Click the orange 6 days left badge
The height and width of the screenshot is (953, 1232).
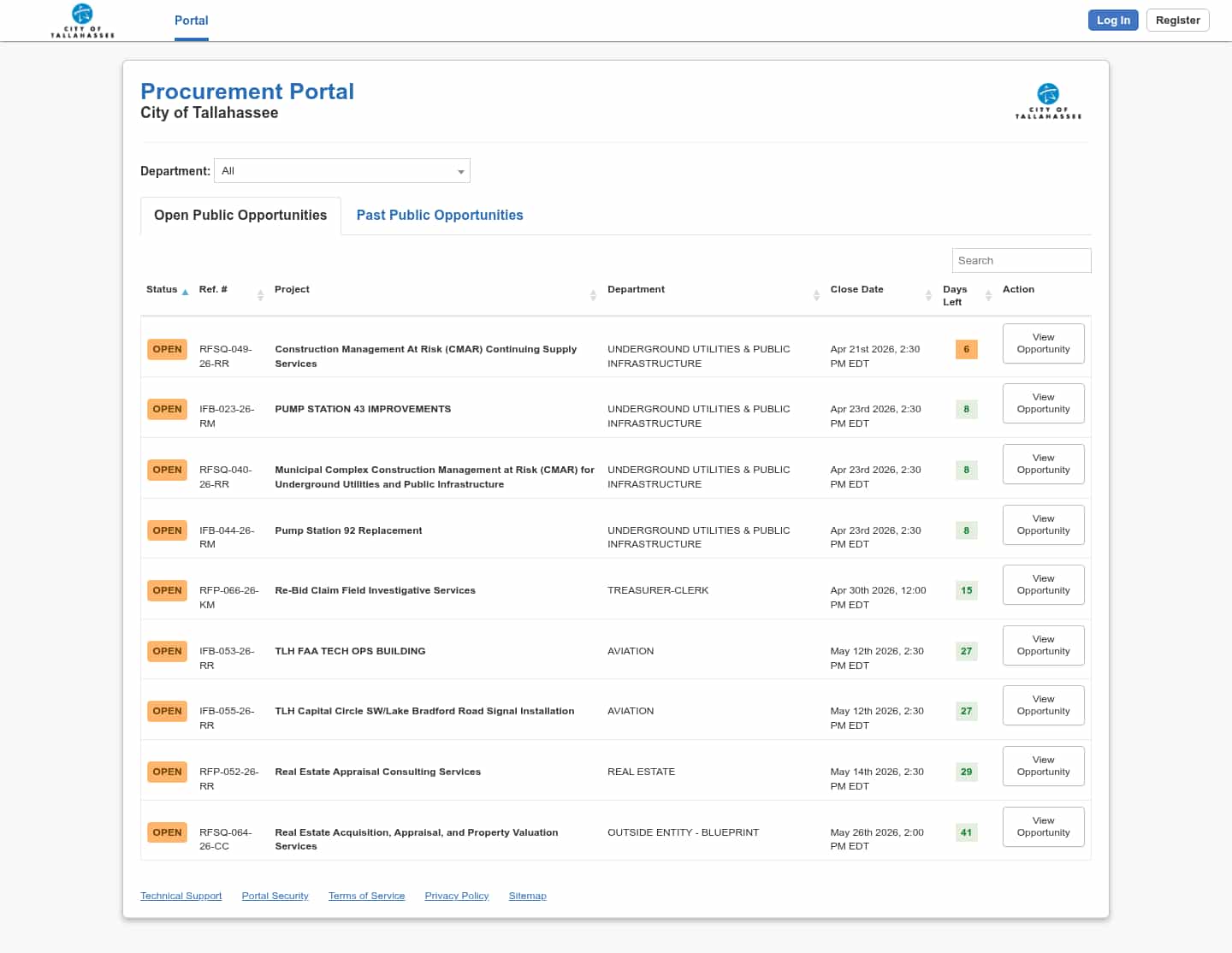click(966, 349)
